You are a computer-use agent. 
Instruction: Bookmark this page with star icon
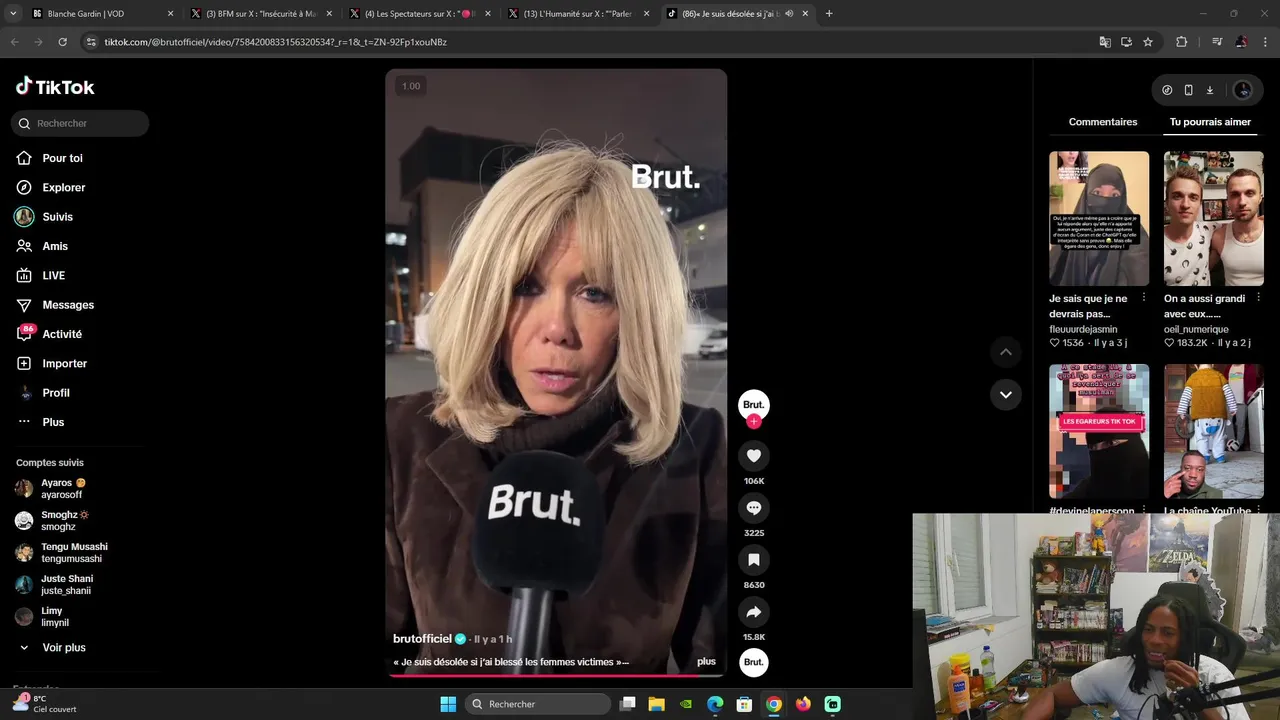click(1148, 42)
